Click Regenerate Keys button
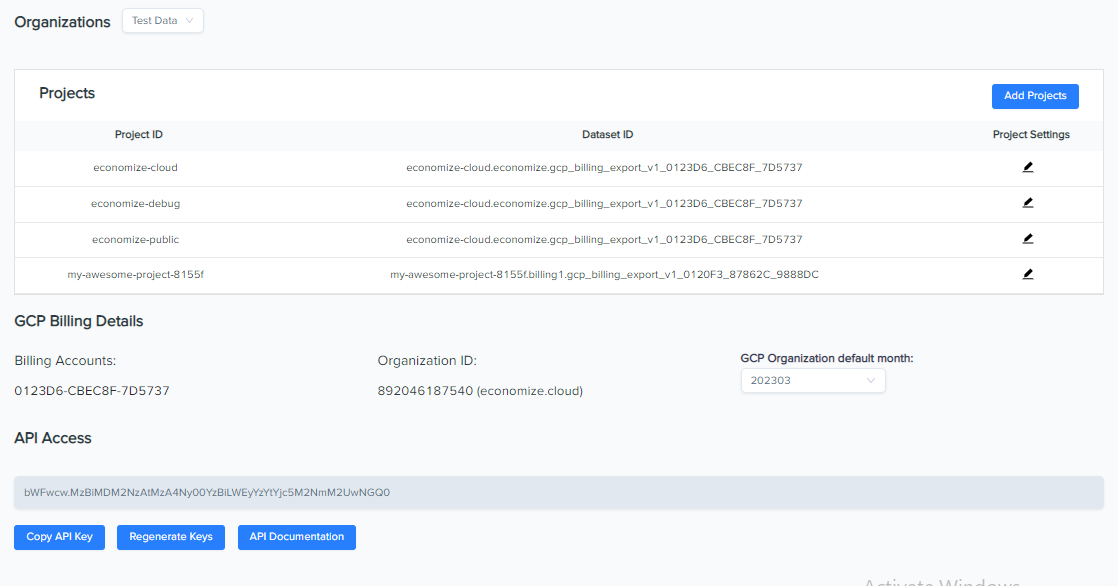Screen dimensions: 1118x586 coord(170,537)
